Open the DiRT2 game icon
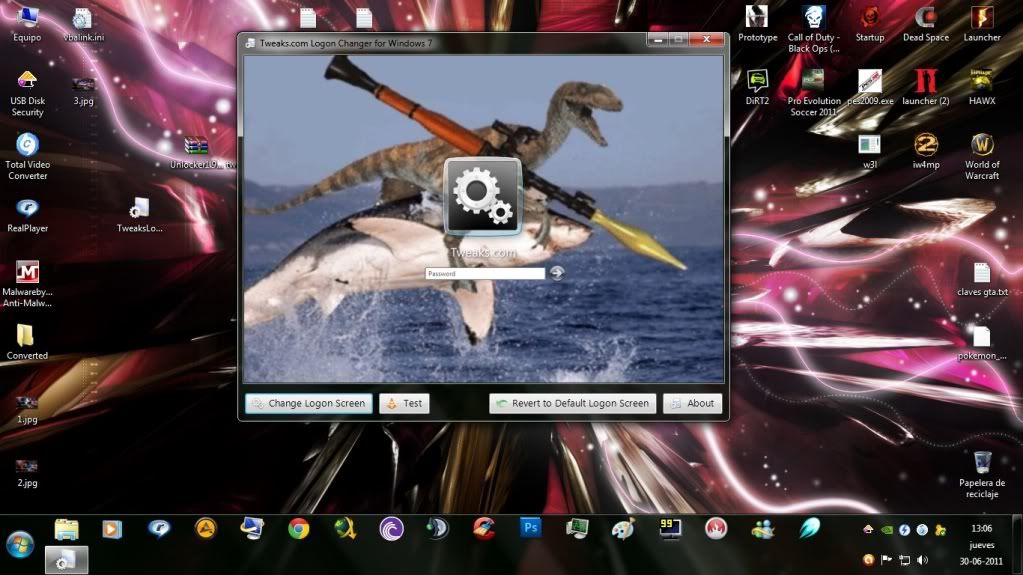This screenshot has width=1023, height=575. [x=757, y=87]
